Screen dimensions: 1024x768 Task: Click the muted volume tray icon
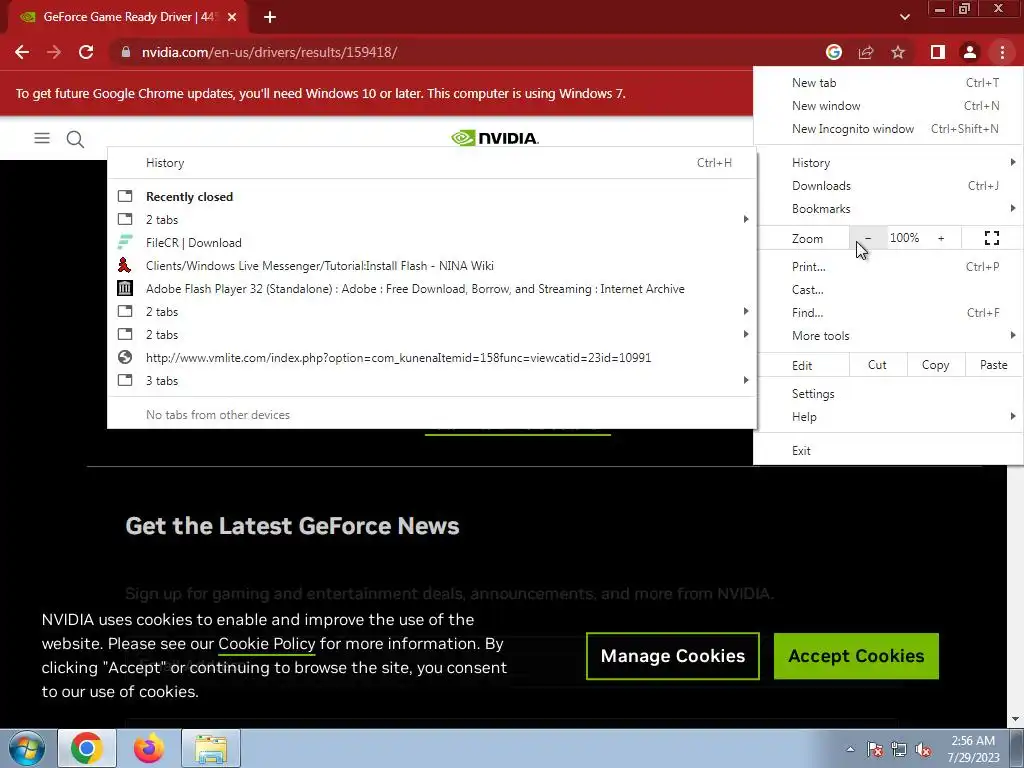[923, 749]
